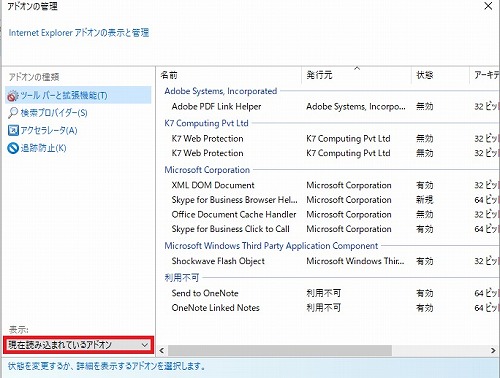Viewport: 500px width, 378px height.
Task: Click the accelerators icon
Action: [x=13, y=130]
